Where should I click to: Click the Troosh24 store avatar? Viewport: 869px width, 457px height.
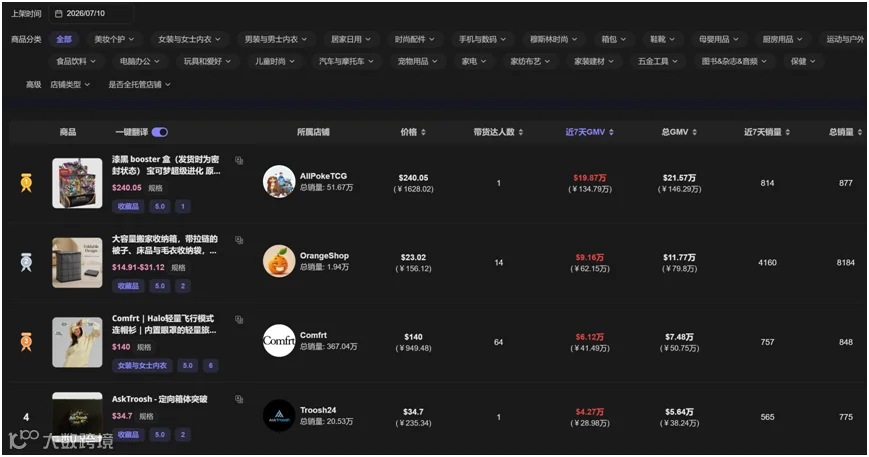click(x=279, y=415)
